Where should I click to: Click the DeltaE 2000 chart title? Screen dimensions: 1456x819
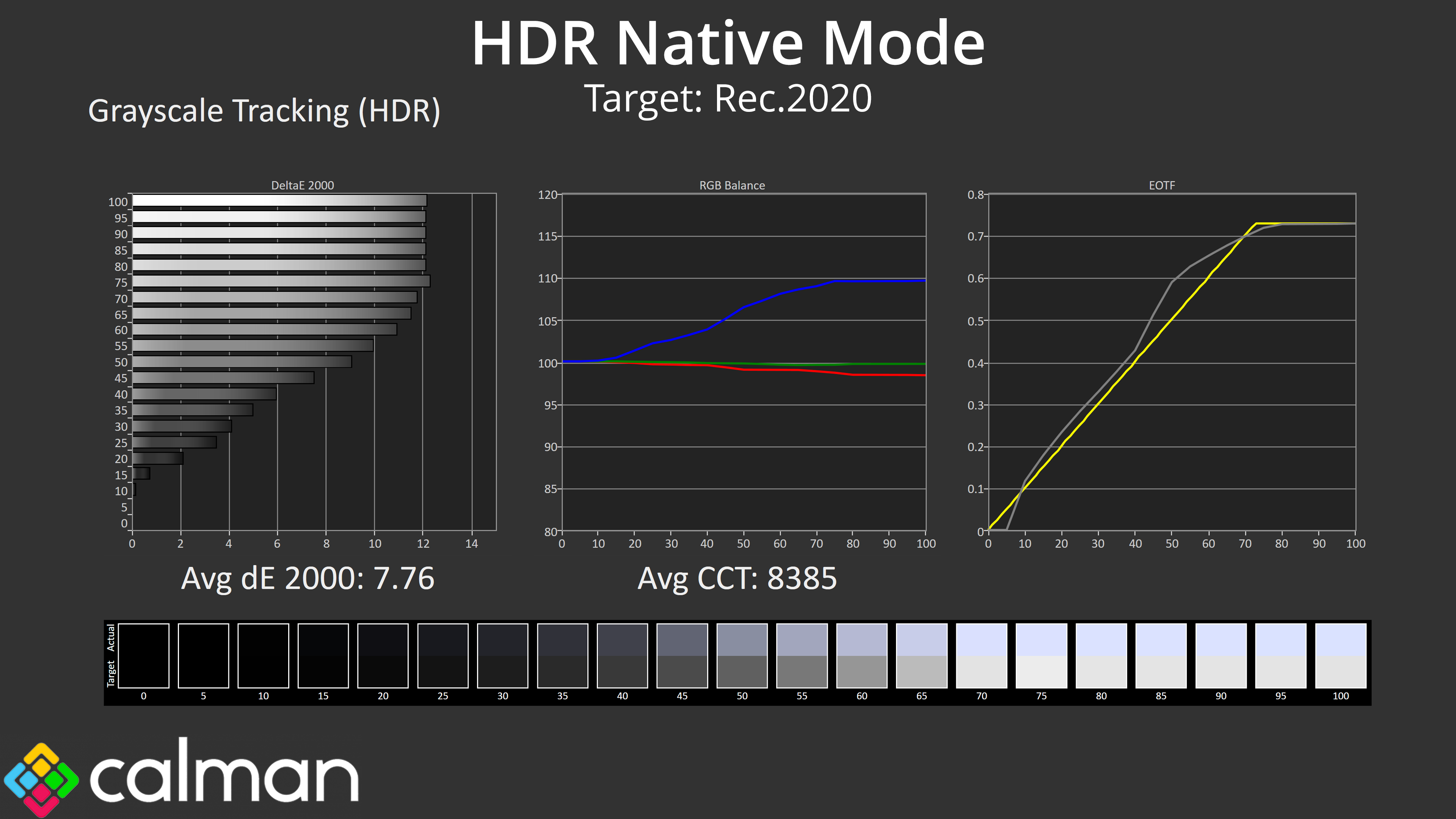click(x=303, y=185)
